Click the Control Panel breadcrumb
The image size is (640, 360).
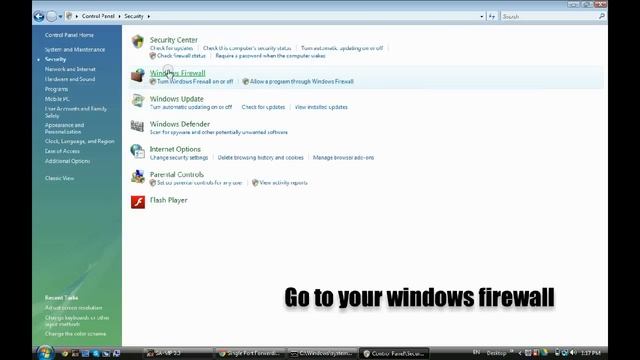tap(98, 16)
